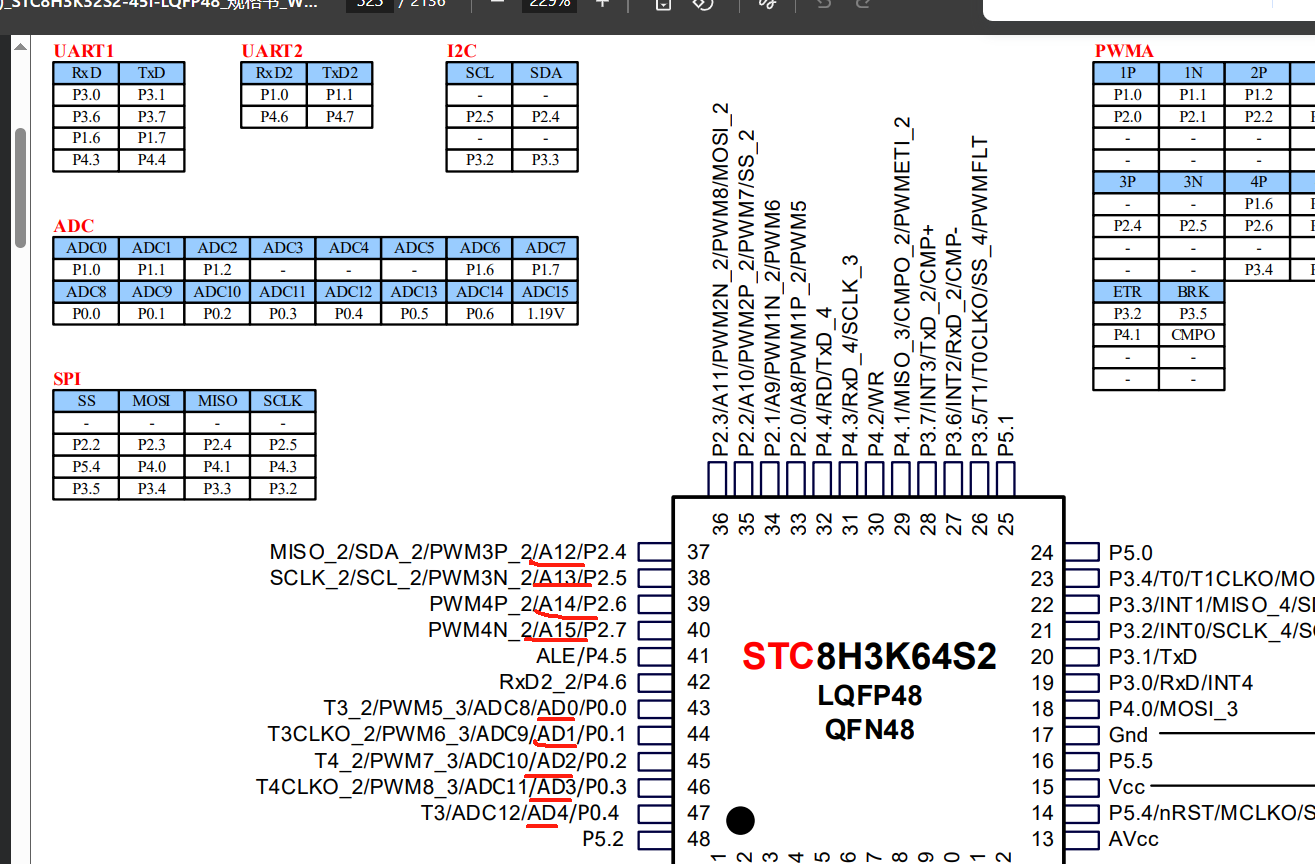1315x864 pixels.
Task: Click the P5.5 label at pin 16
Action: tap(1131, 761)
